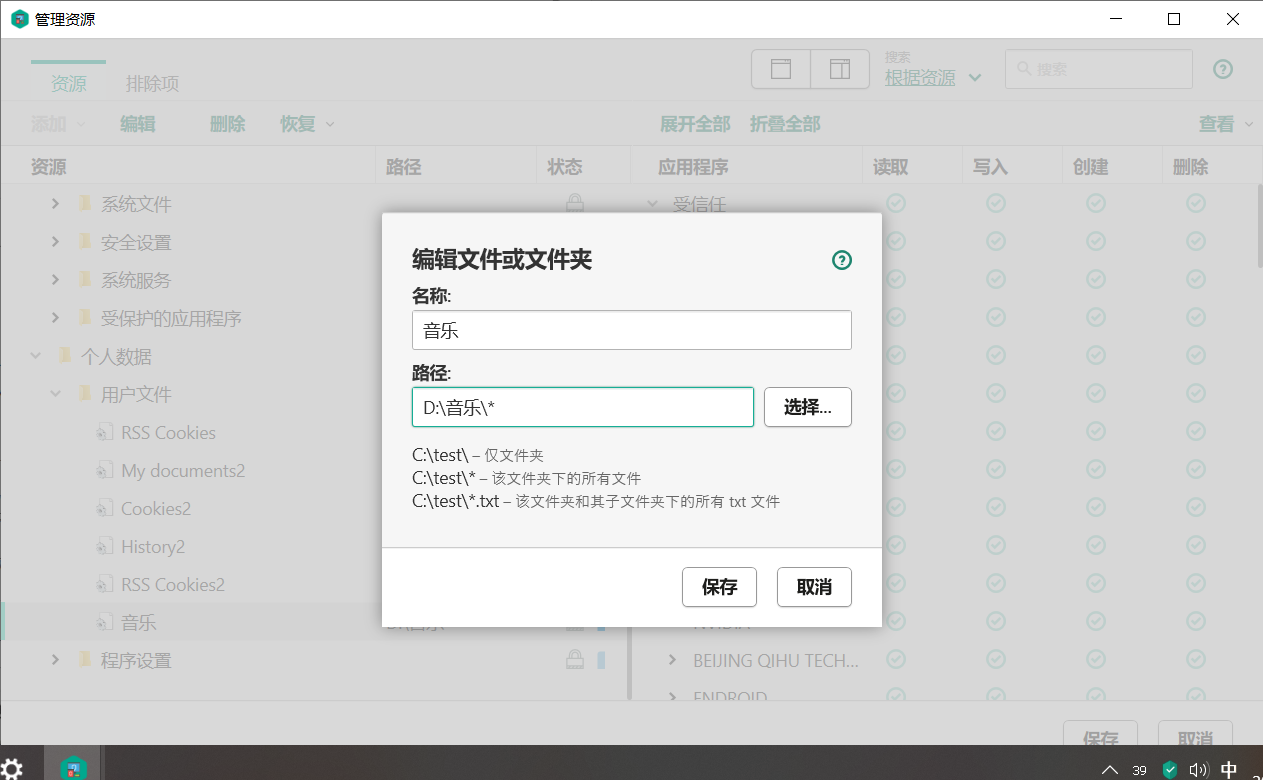Toggle 创建 permission for BEIJING QIHU TECH...
1263x780 pixels.
(x=1096, y=659)
